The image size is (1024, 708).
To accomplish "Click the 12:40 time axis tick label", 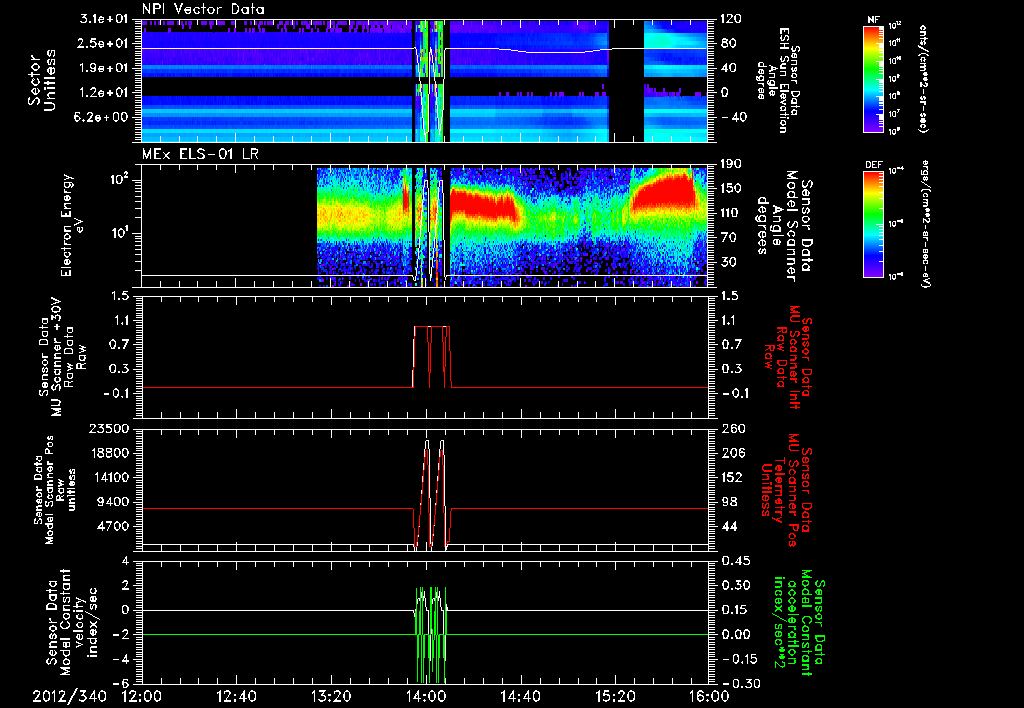I will (236, 695).
